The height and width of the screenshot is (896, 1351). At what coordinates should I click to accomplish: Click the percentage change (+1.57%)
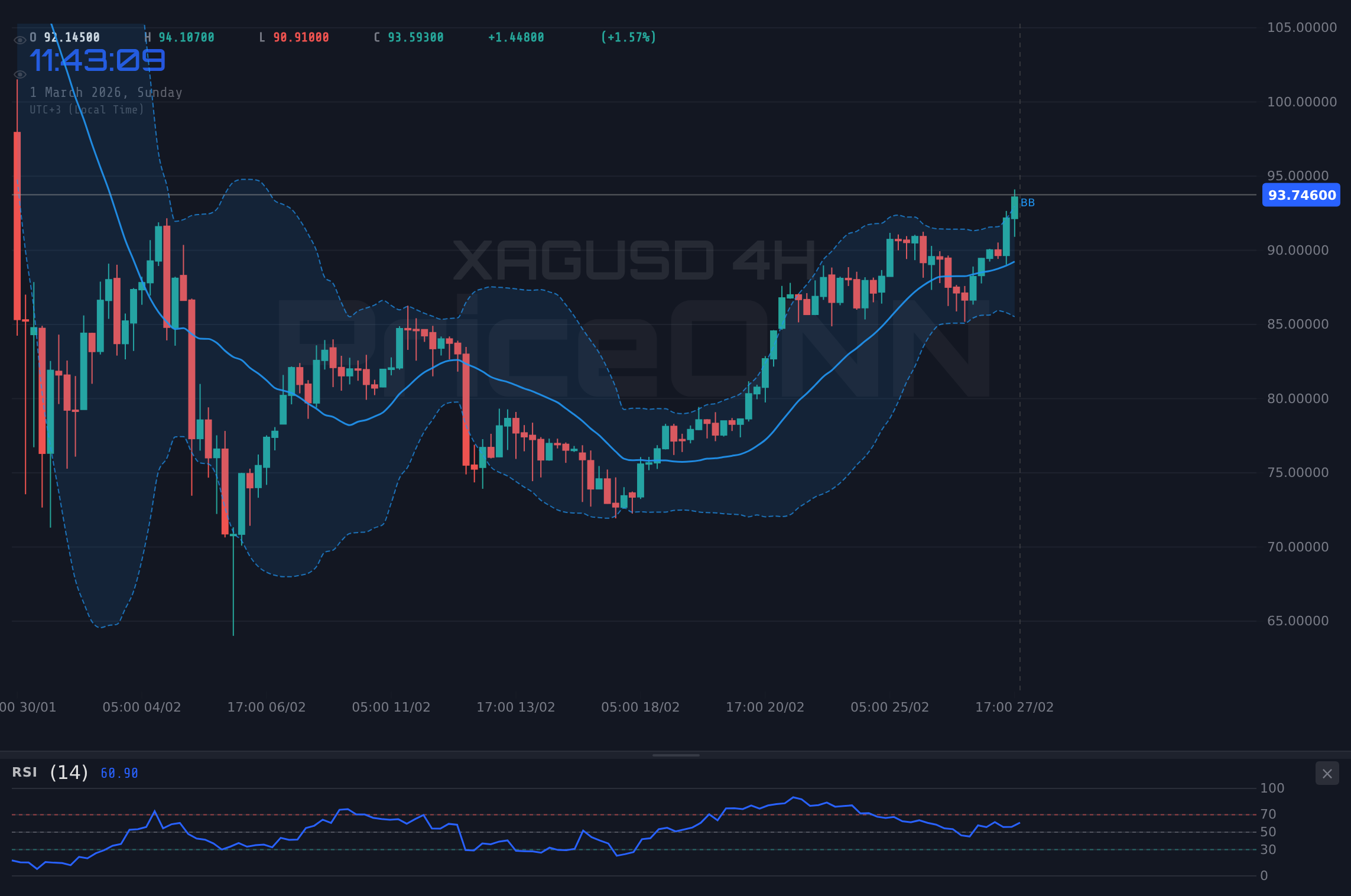pos(628,37)
